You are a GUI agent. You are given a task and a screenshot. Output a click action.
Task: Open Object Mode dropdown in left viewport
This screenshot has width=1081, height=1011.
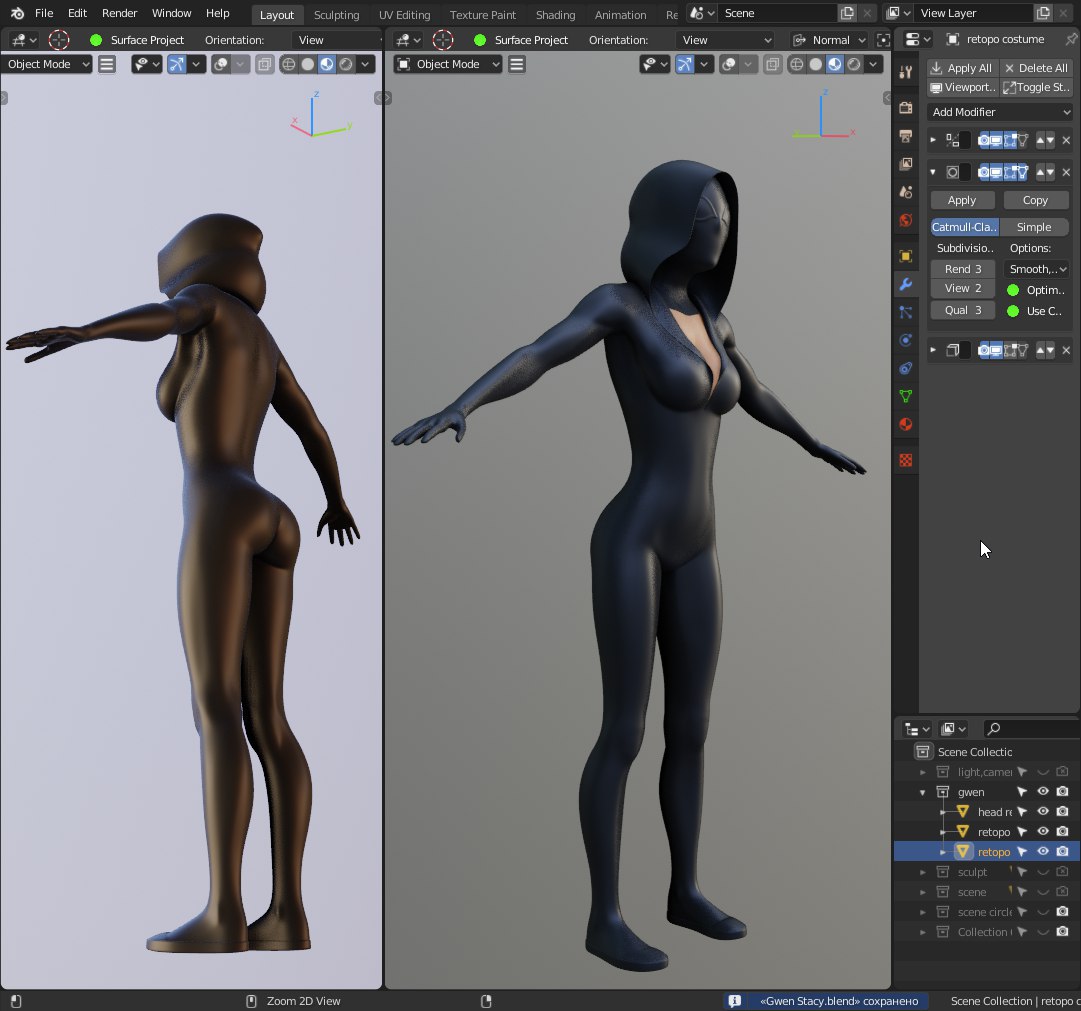click(x=47, y=64)
